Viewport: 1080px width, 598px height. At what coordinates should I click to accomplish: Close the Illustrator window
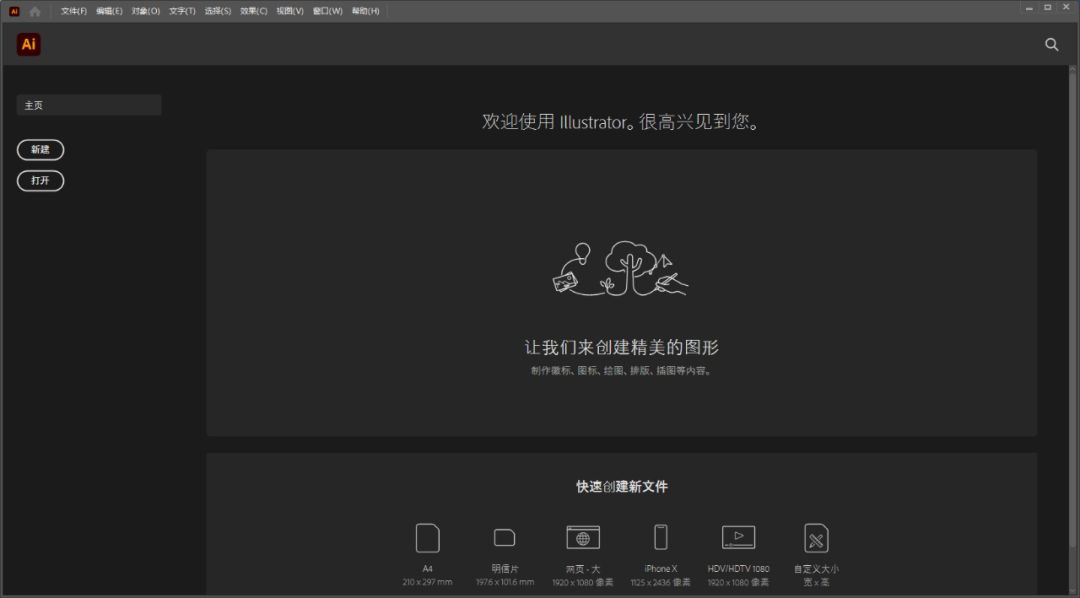point(1066,8)
